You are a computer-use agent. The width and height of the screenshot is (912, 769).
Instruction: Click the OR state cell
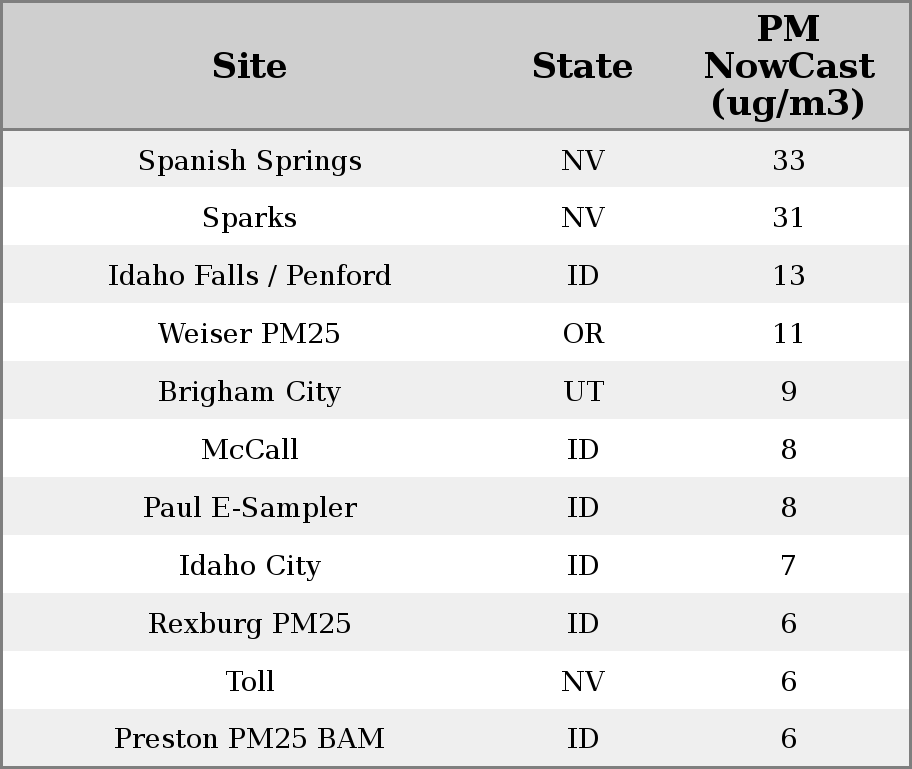point(583,334)
